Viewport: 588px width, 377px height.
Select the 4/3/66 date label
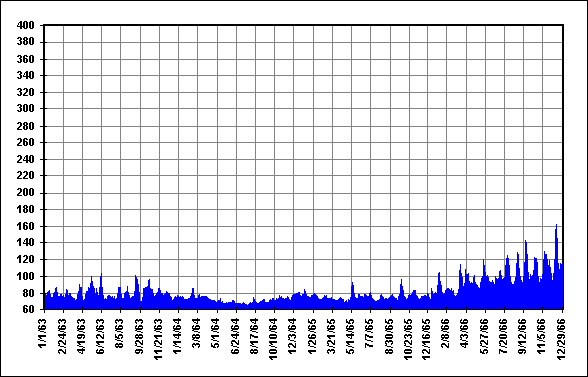pos(465,333)
